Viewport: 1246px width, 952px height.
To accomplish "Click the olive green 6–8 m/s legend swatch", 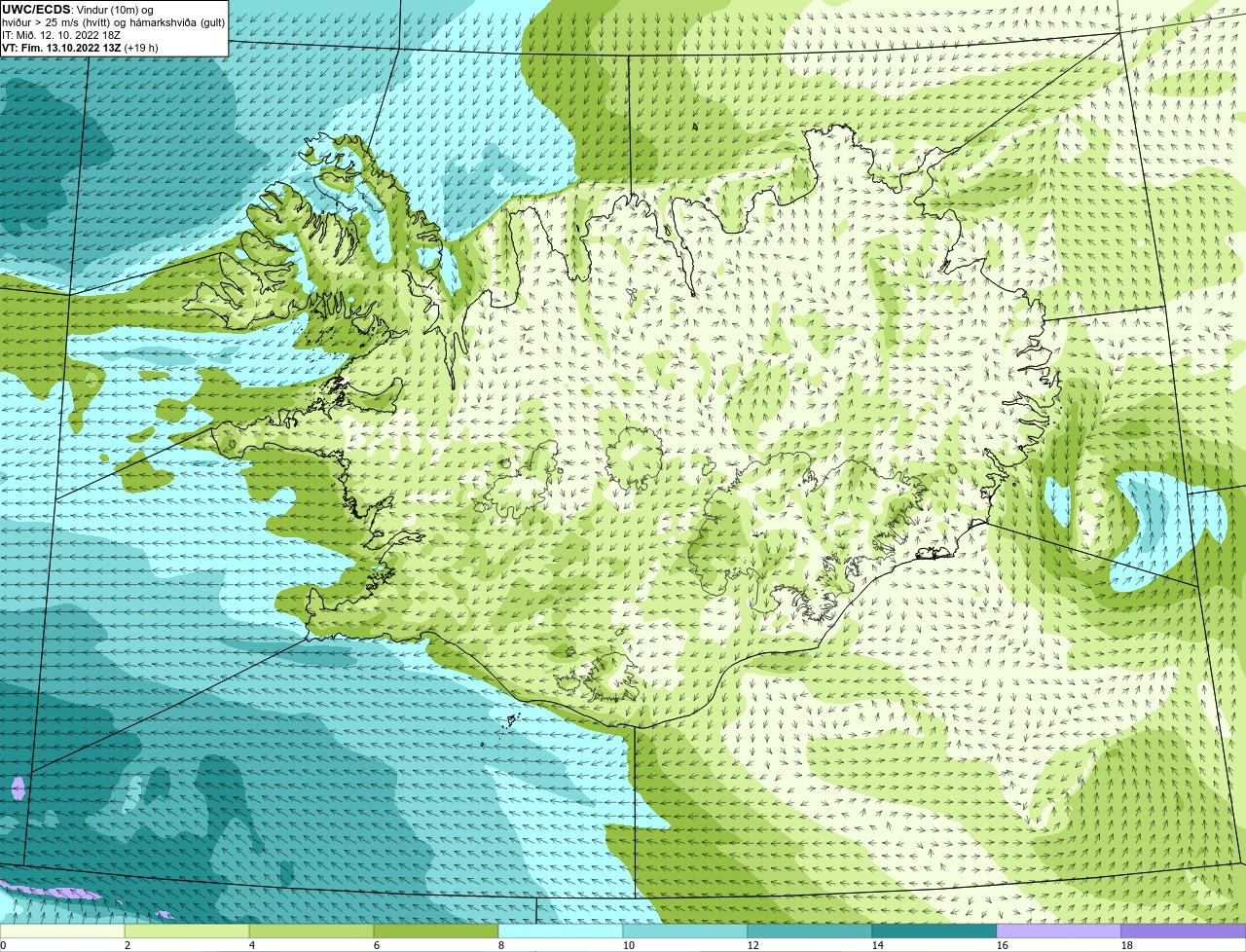I will (436, 932).
